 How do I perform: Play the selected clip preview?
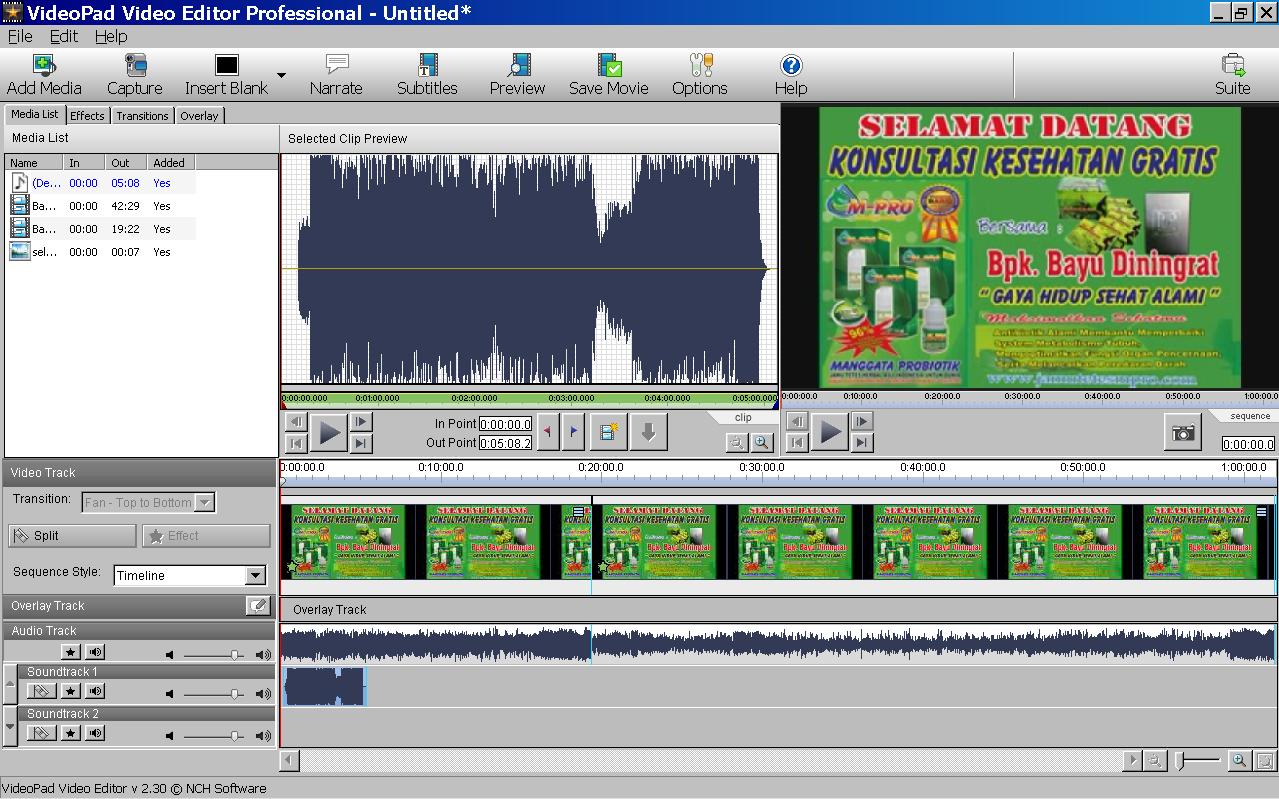pos(328,433)
